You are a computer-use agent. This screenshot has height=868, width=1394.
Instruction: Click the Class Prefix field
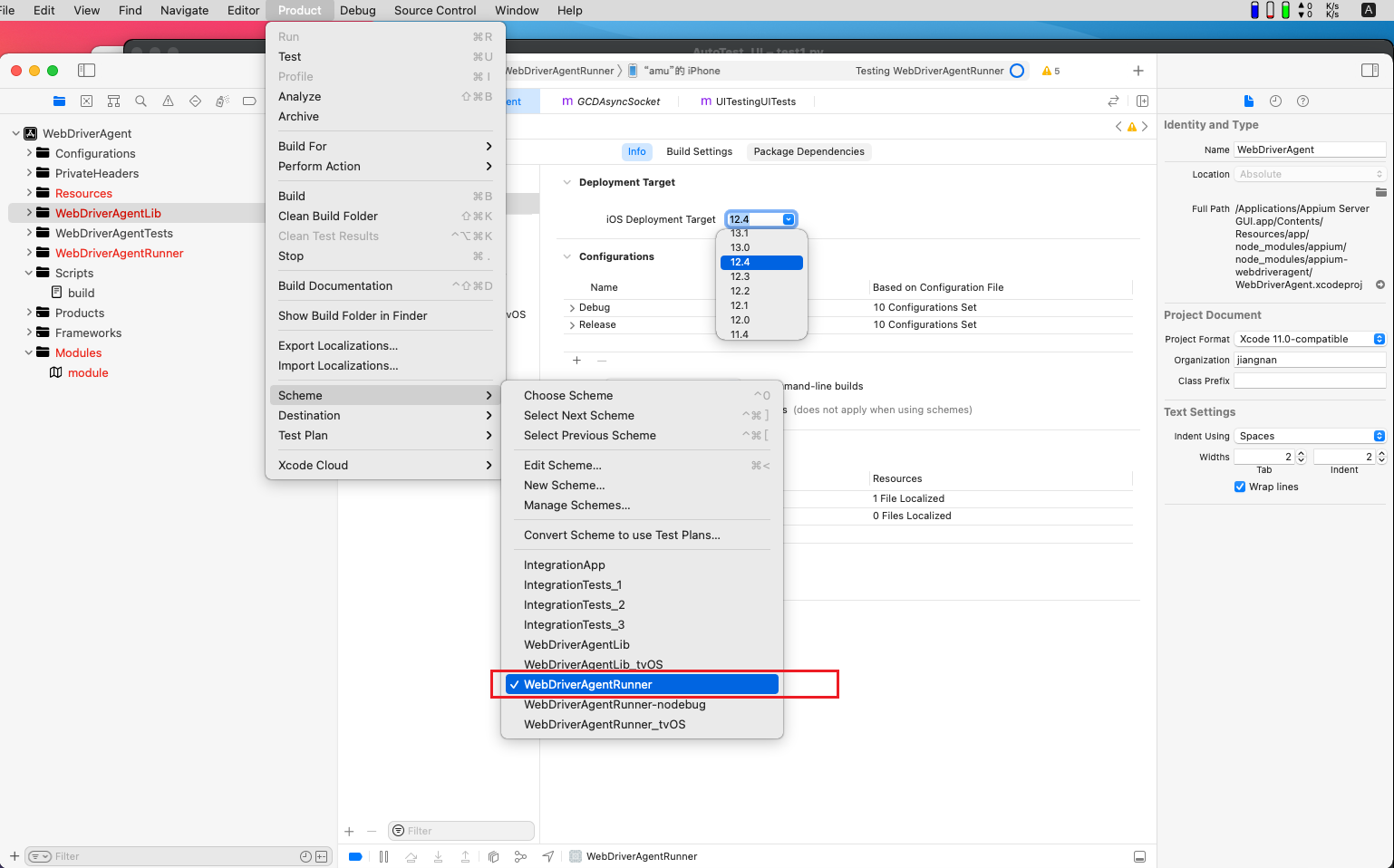(1310, 381)
